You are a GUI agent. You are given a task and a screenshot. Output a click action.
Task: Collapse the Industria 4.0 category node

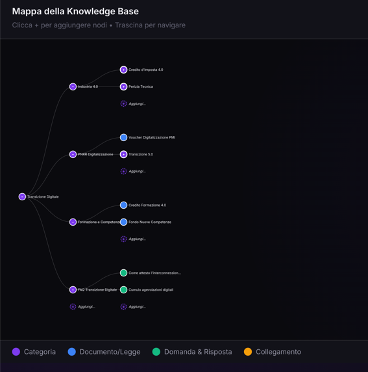[x=73, y=87]
